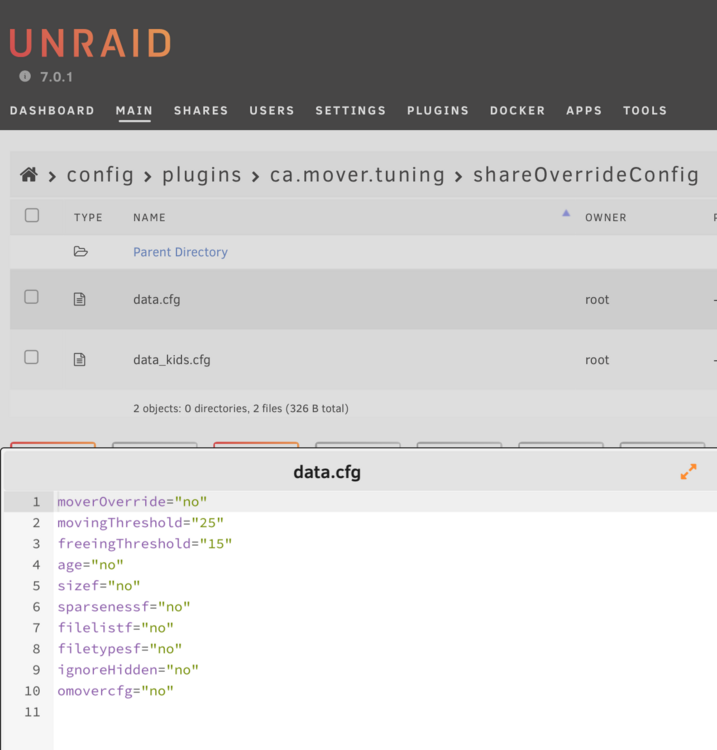Open the Tools tab
Viewport: 717px width, 750px height.
click(645, 110)
